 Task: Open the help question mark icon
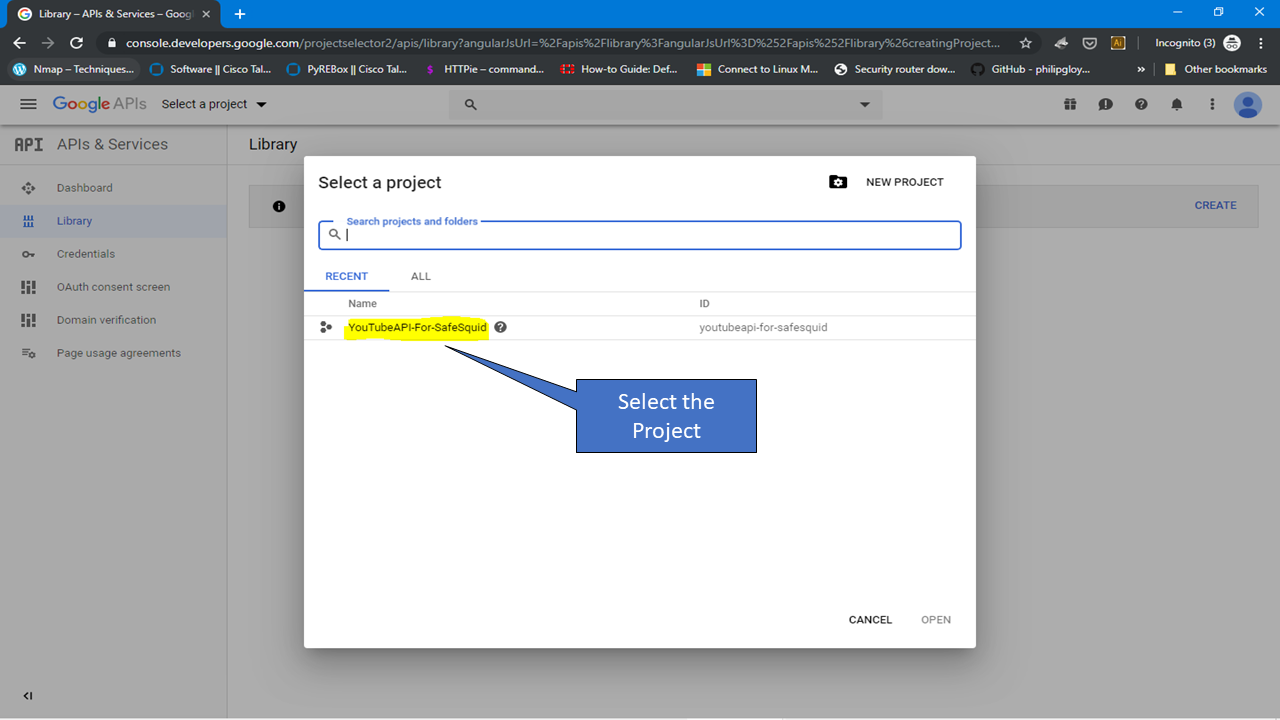point(1141,104)
